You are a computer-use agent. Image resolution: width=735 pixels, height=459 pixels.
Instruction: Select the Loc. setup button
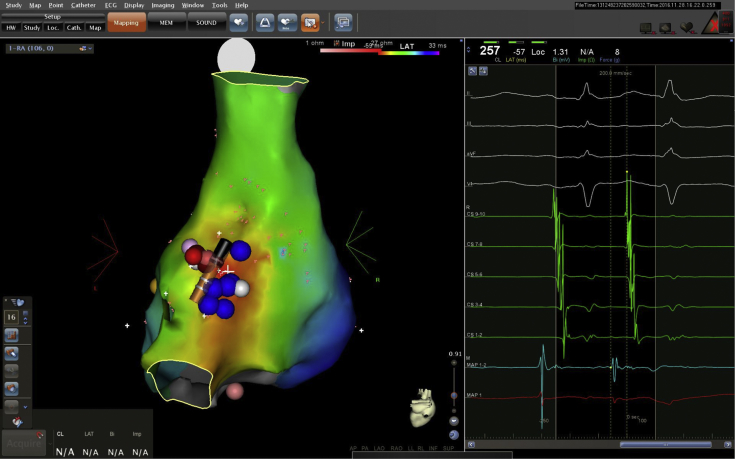pyautogui.click(x=53, y=27)
